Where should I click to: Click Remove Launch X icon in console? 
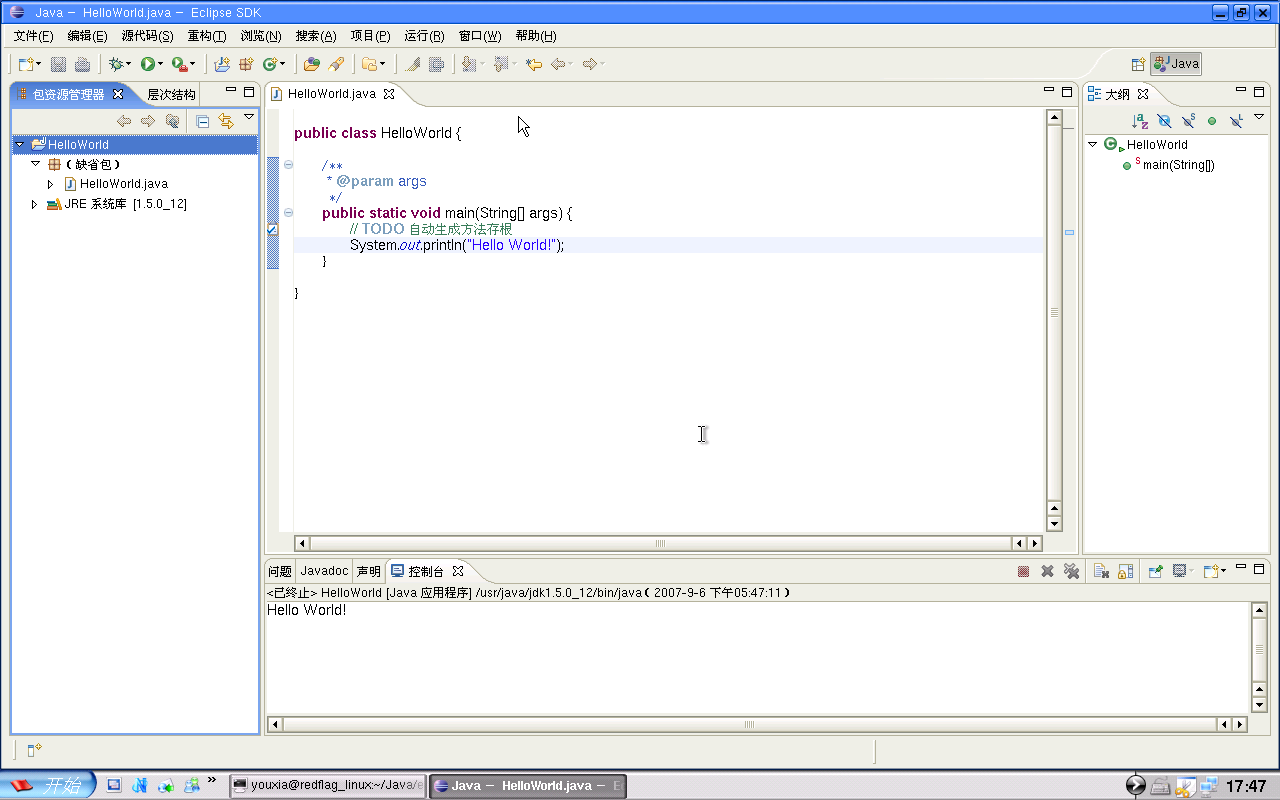(1047, 571)
